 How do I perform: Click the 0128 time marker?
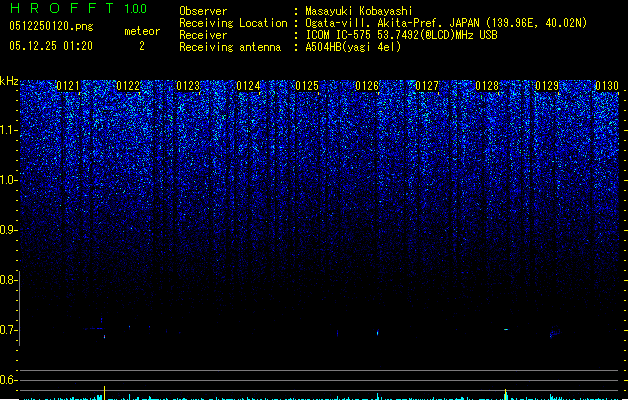click(x=487, y=86)
